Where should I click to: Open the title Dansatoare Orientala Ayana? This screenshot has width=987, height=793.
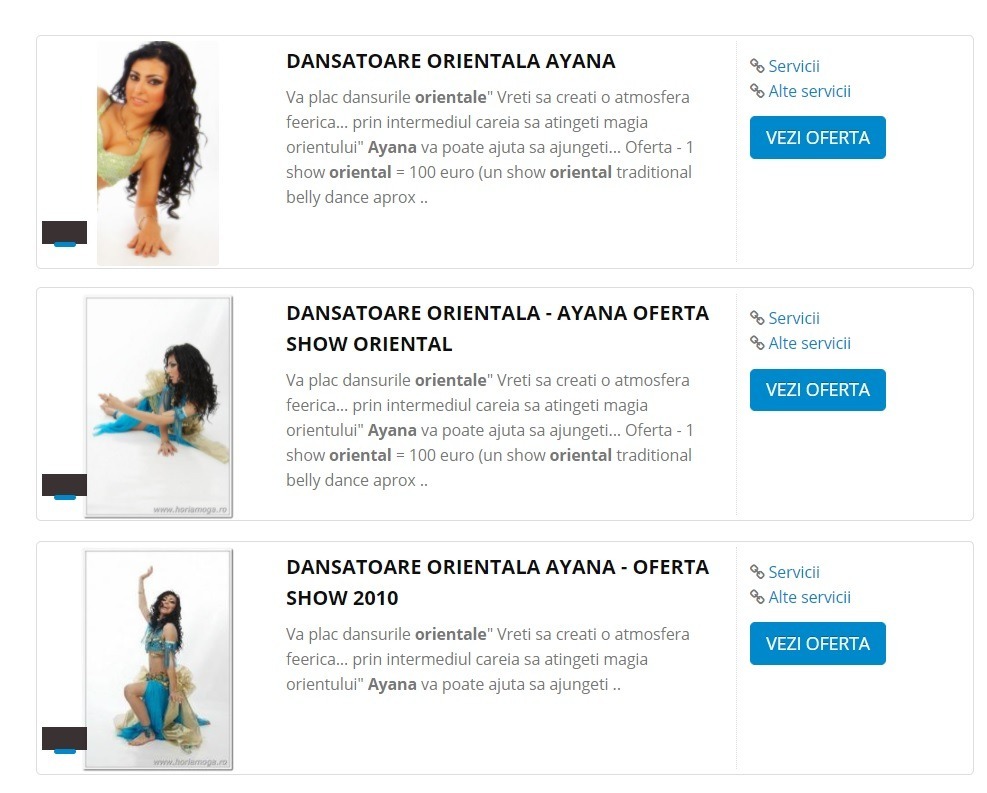[x=451, y=61]
